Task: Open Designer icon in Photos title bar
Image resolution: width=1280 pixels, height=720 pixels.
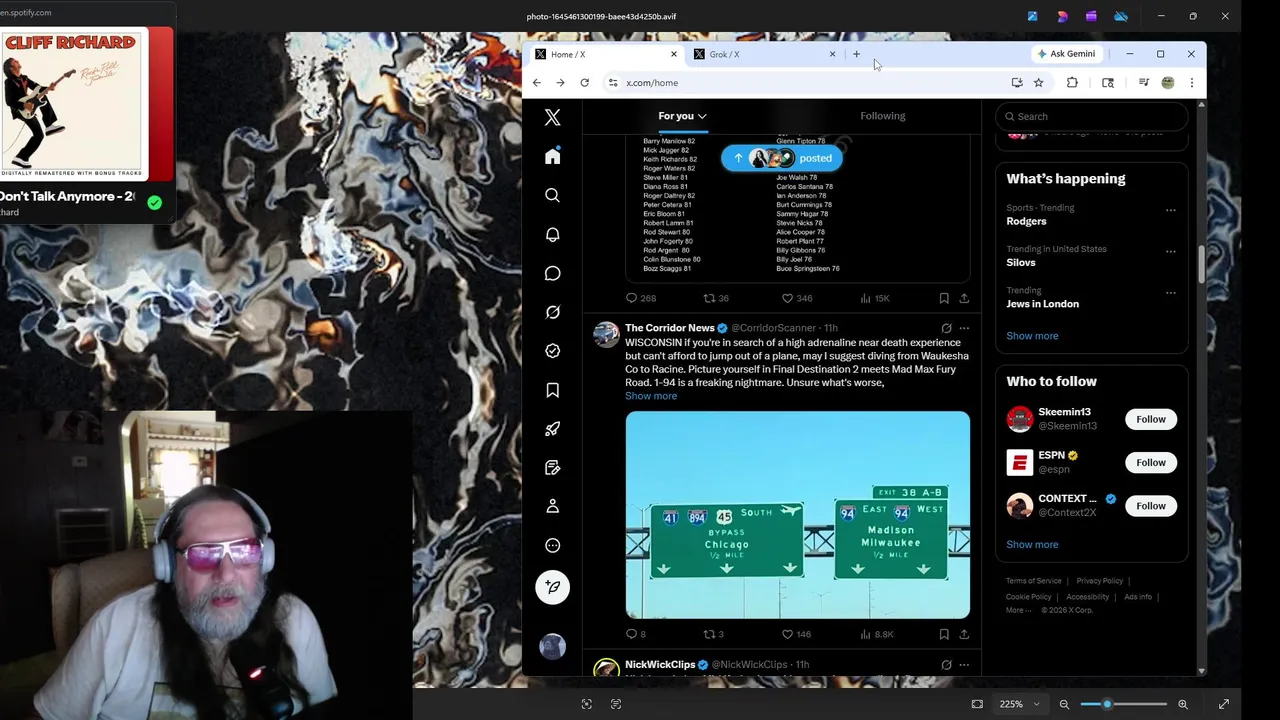Action: tap(1062, 16)
